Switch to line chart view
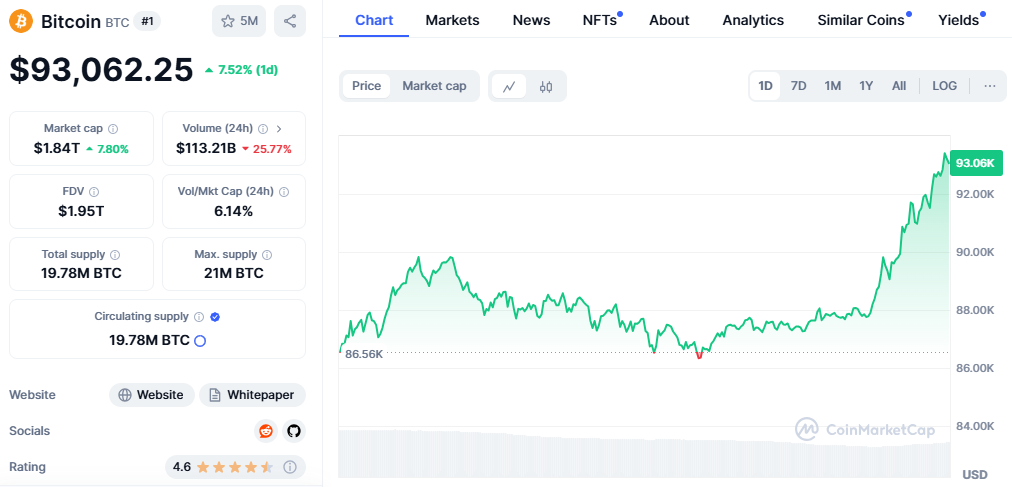The width and height of the screenshot is (1012, 487). tap(509, 86)
